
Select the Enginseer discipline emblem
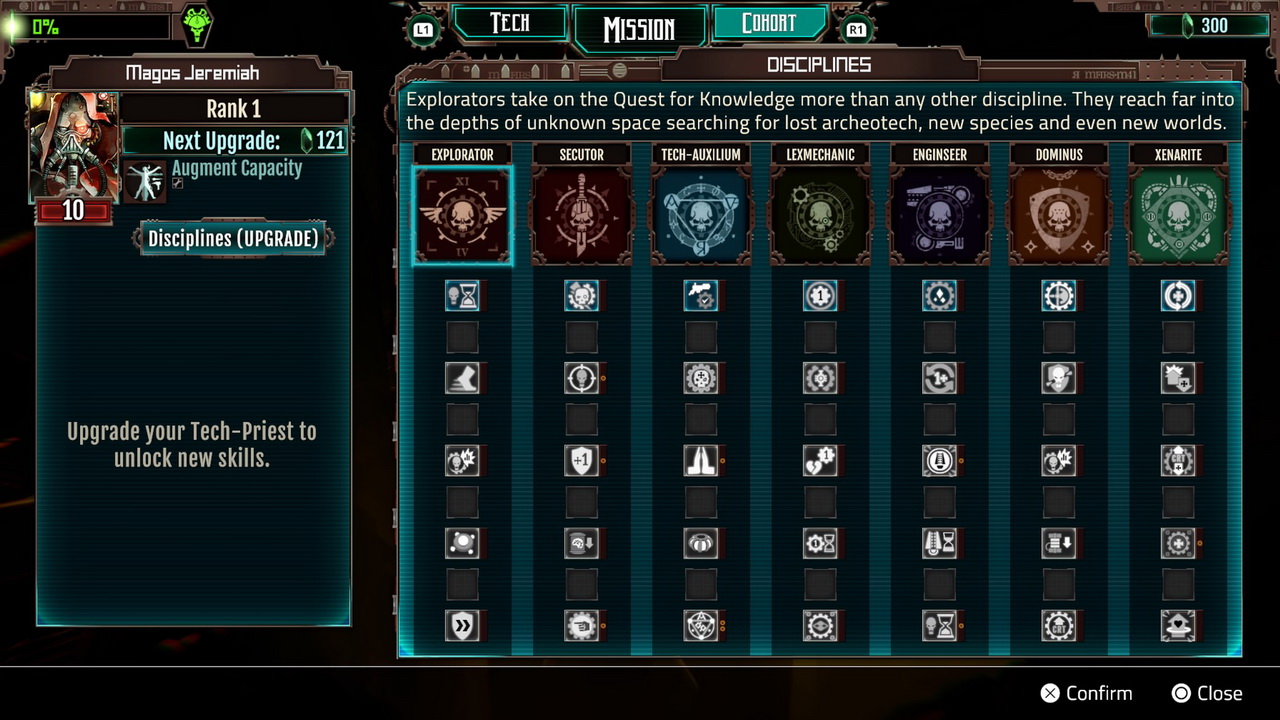pyautogui.click(x=939, y=216)
